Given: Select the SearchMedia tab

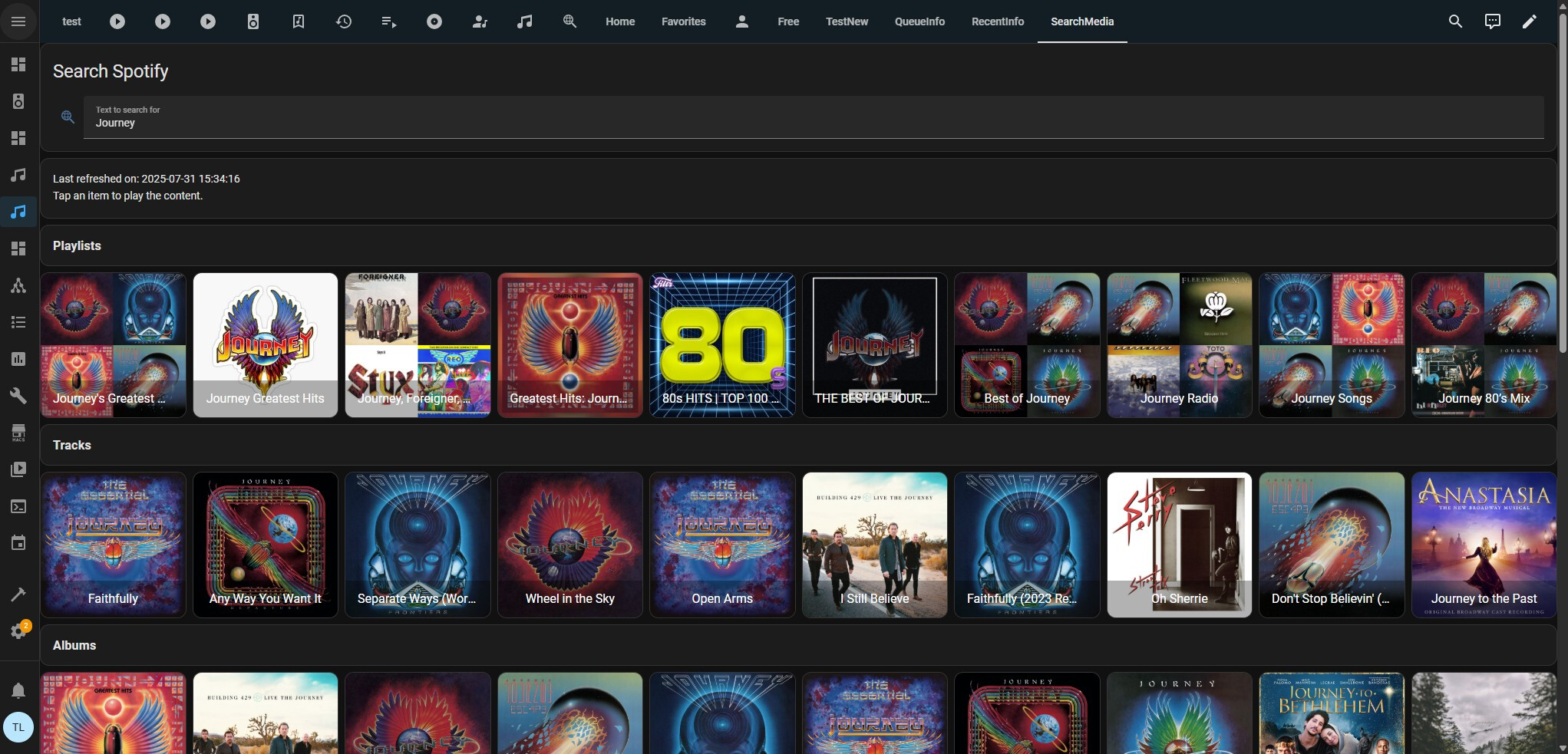Looking at the screenshot, I should click(x=1082, y=21).
